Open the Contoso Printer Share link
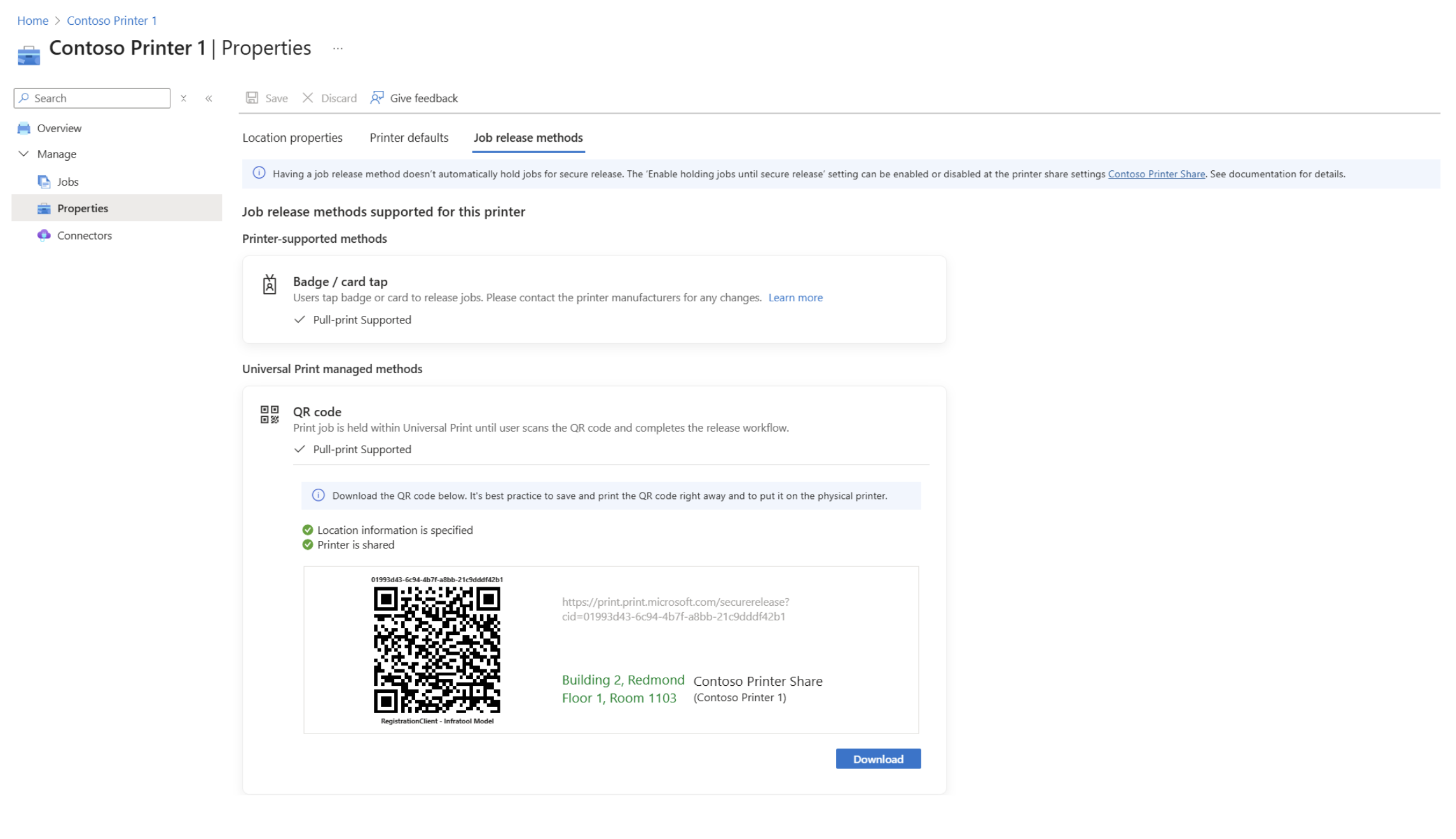The height and width of the screenshot is (839, 1456). coord(1156,174)
